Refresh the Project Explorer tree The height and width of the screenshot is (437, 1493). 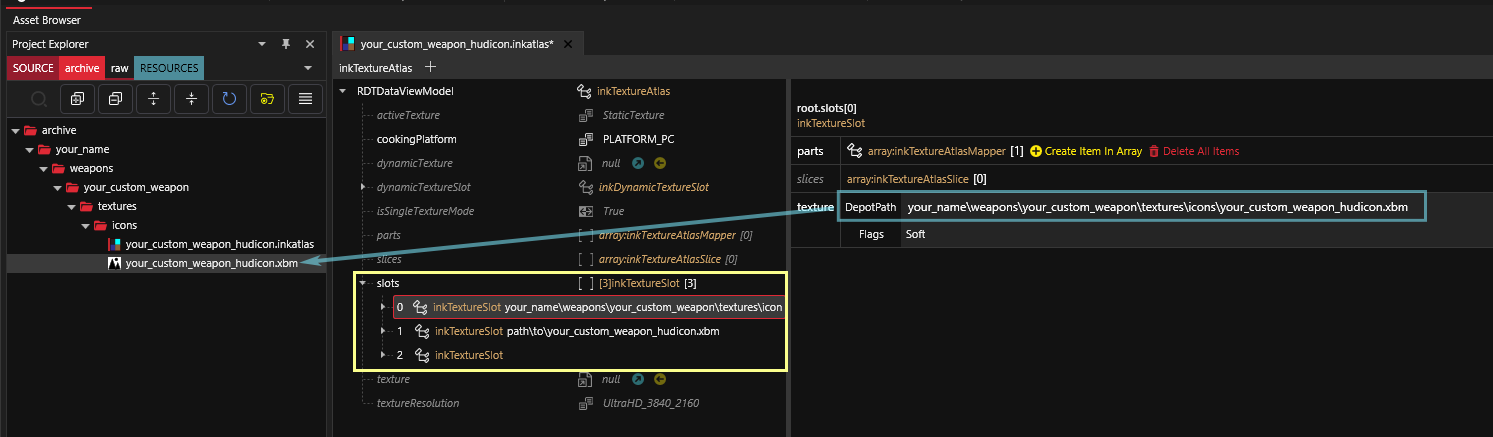[x=229, y=99]
